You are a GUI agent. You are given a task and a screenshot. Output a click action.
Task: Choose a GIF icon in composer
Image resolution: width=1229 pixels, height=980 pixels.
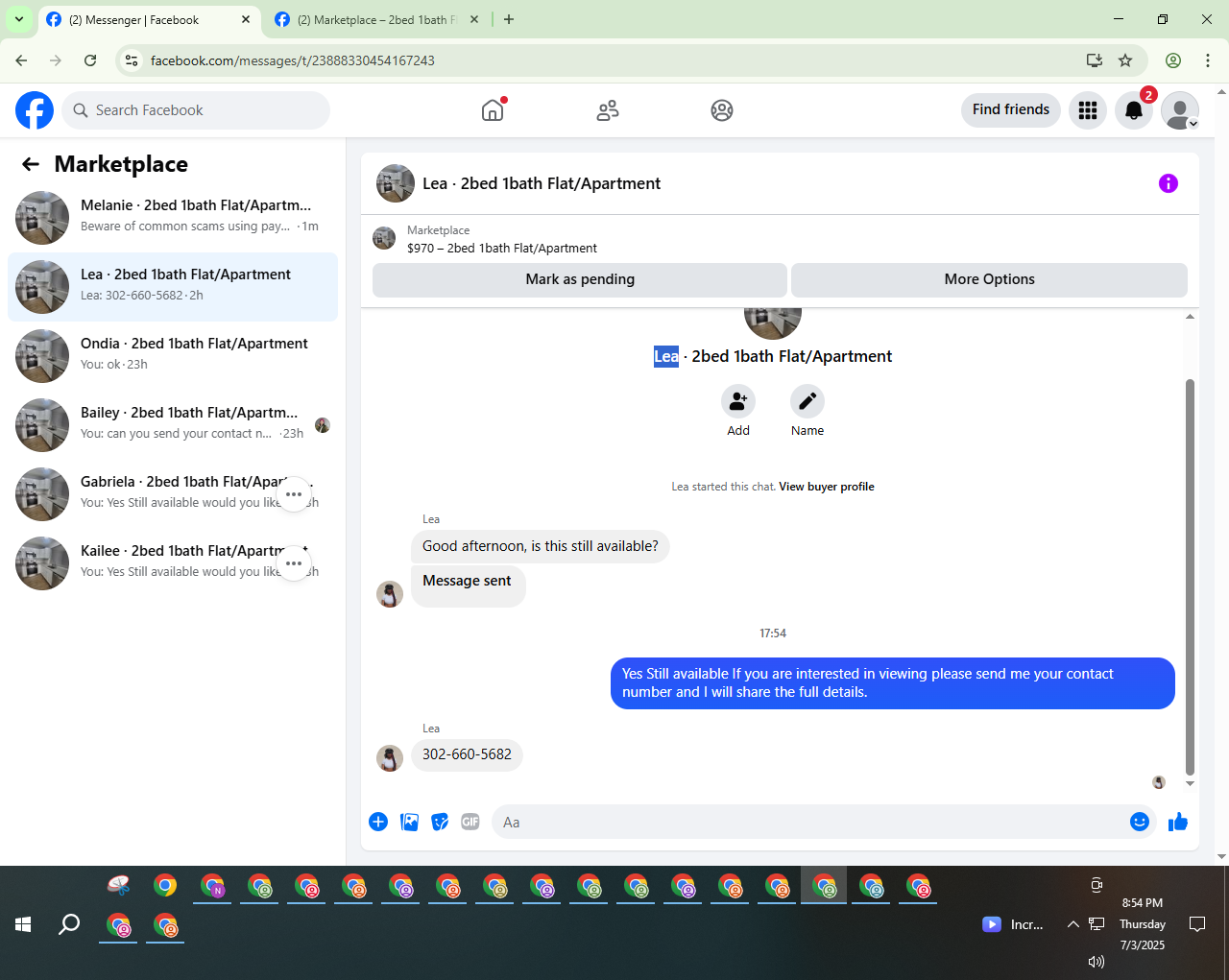coord(470,822)
